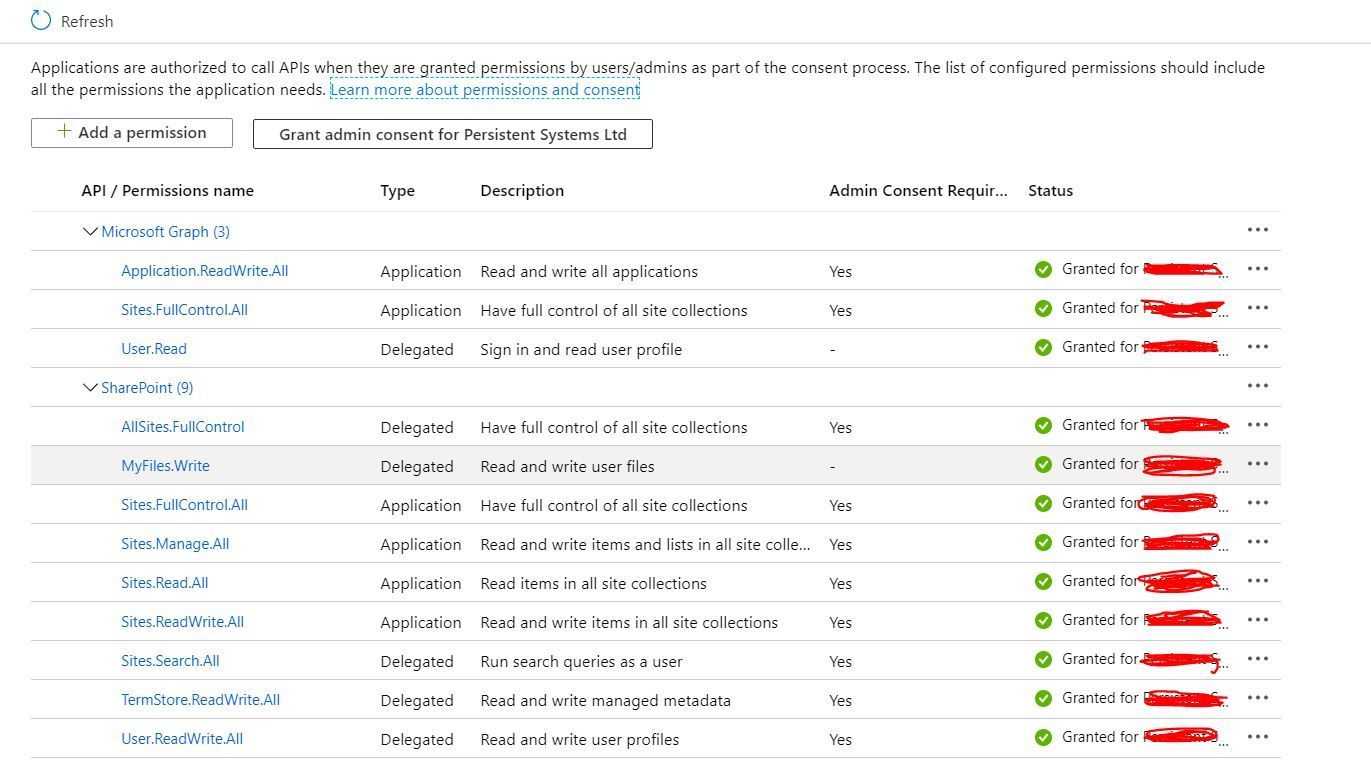Click the Admin Consent Required column header
Screen dimensions: 1371x780
[917, 190]
